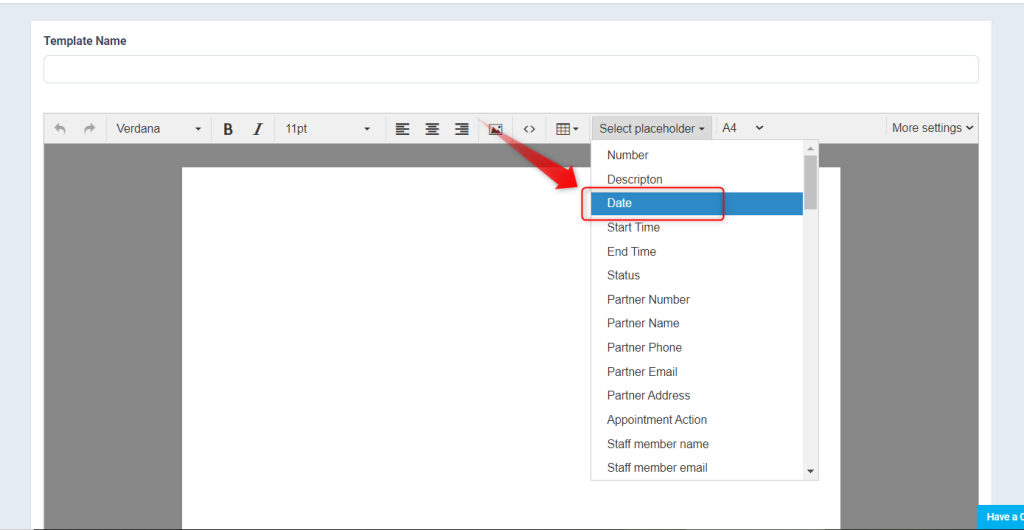The image size is (1024, 530).
Task: Insert an image
Action: point(496,129)
